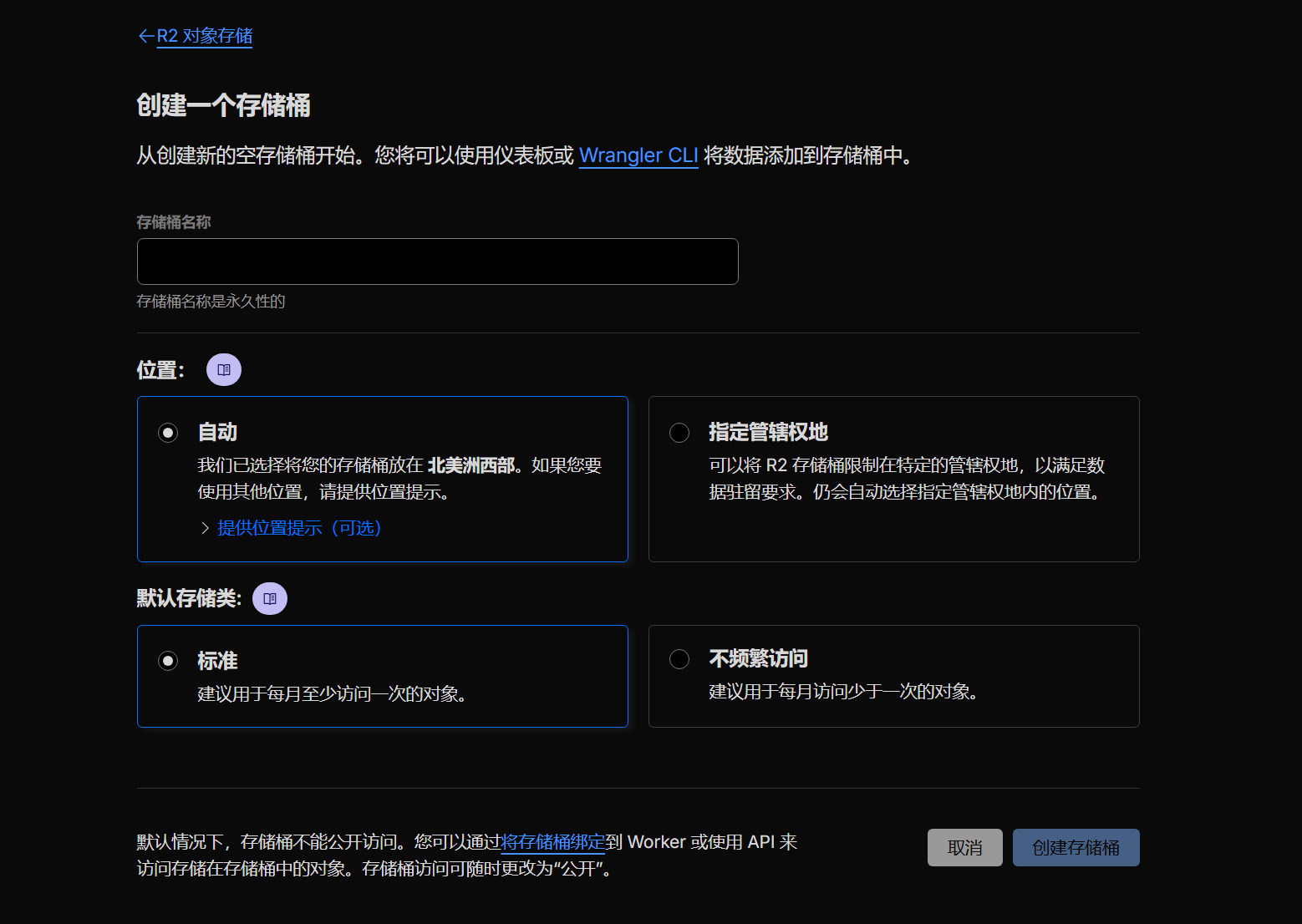Click the back arrow beside R2 对象存储
This screenshot has height=924, width=1302.
click(146, 36)
